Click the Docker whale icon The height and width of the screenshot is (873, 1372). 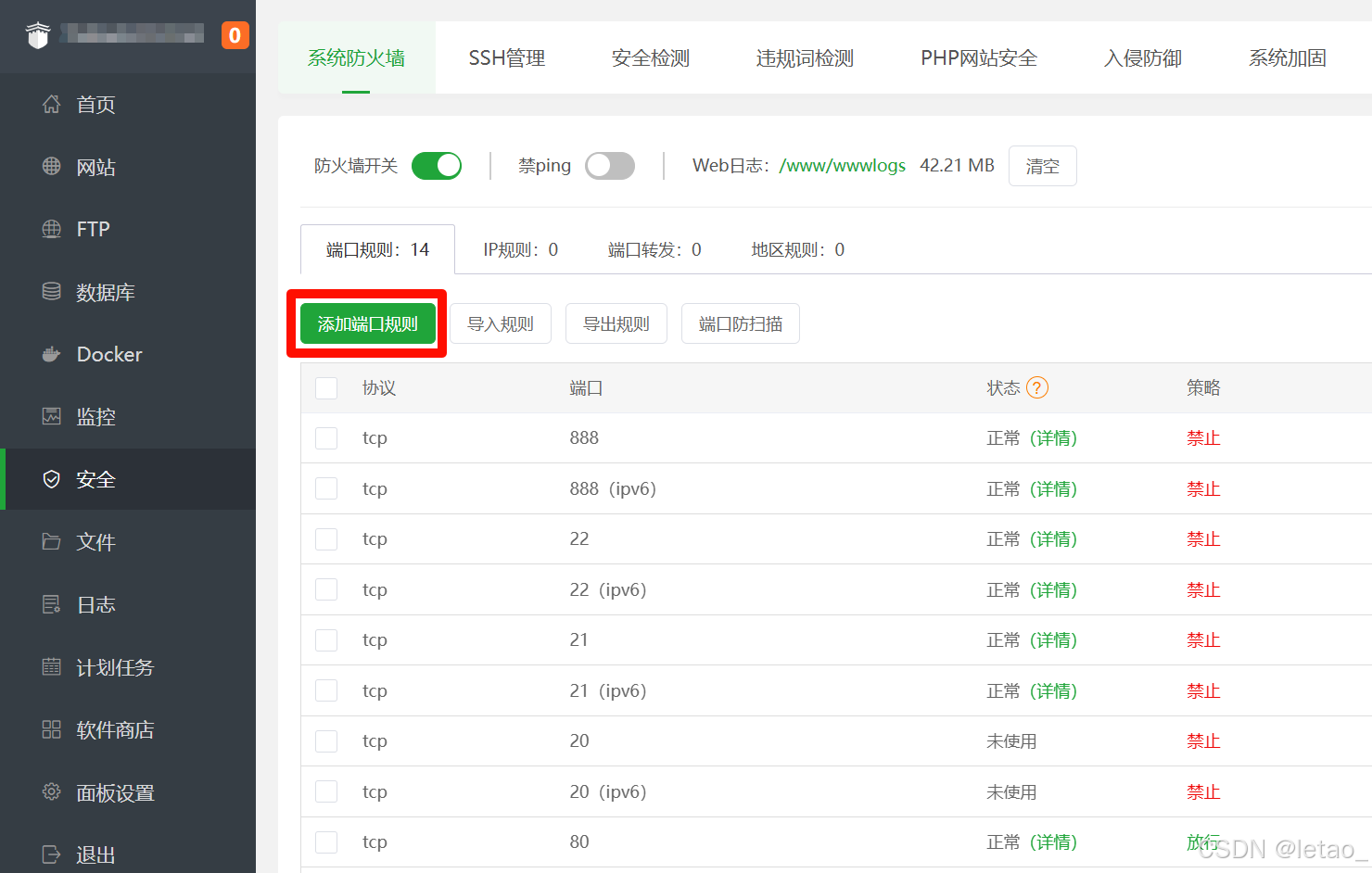coord(52,354)
